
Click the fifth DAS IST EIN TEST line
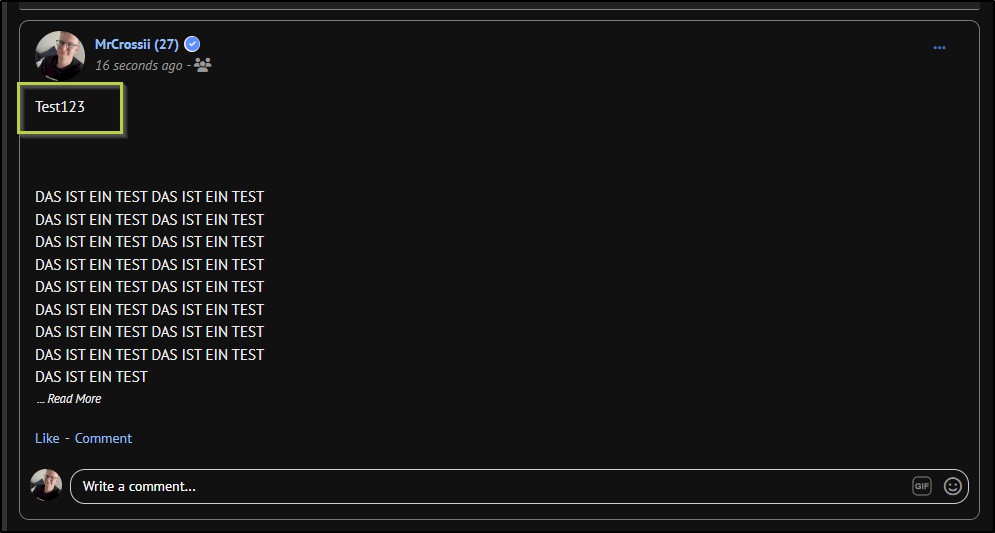click(149, 287)
